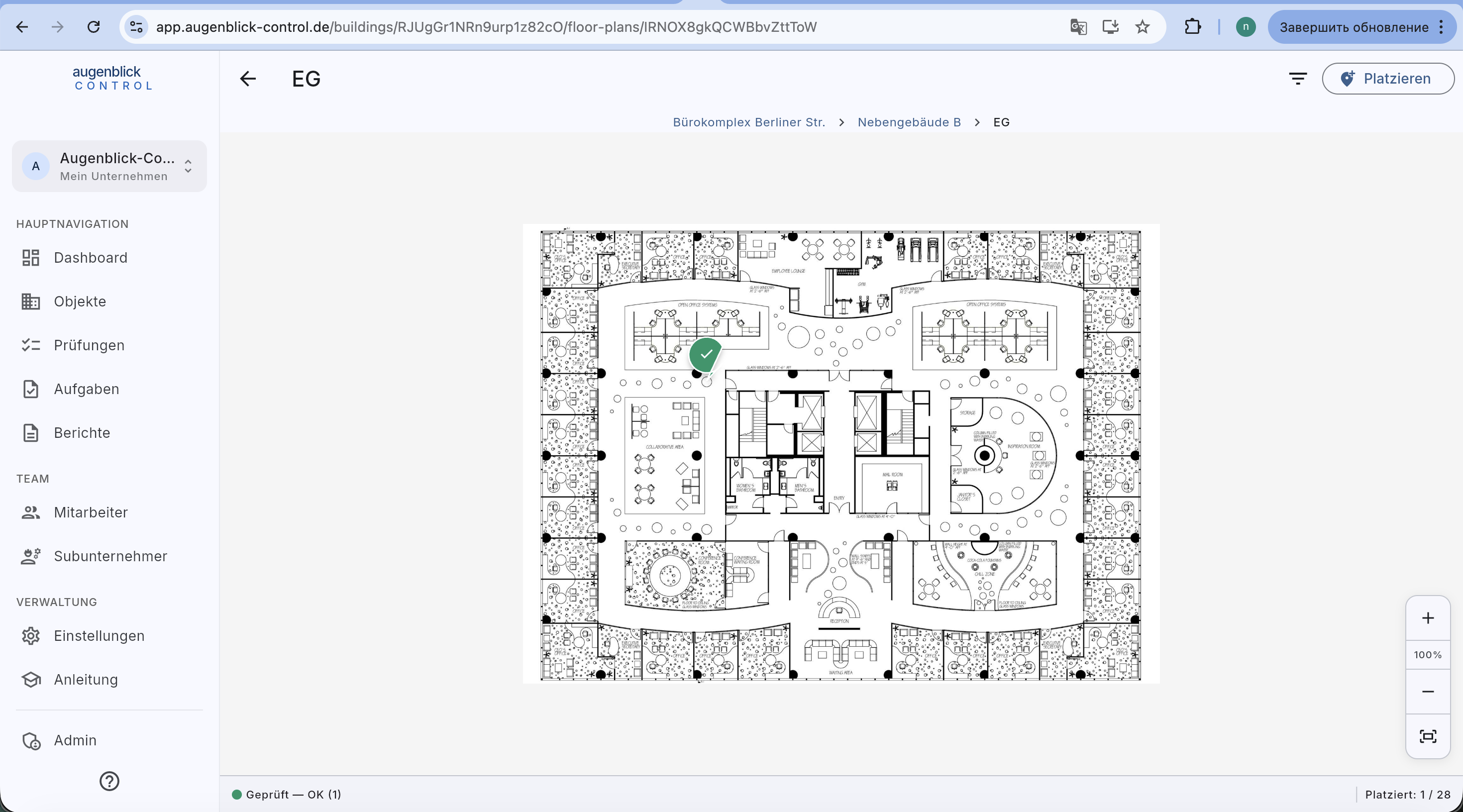Click the augenblick CONTROL logo

click(x=112, y=78)
